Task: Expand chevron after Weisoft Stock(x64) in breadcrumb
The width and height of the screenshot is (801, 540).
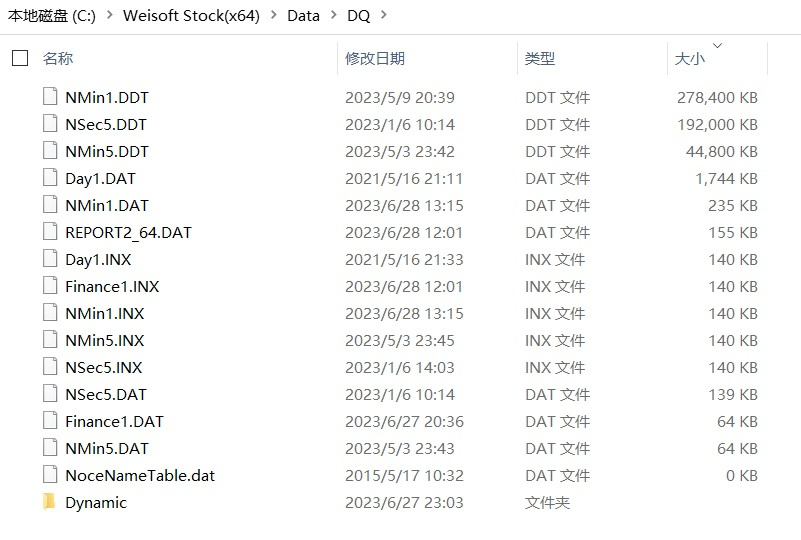Action: [x=273, y=15]
